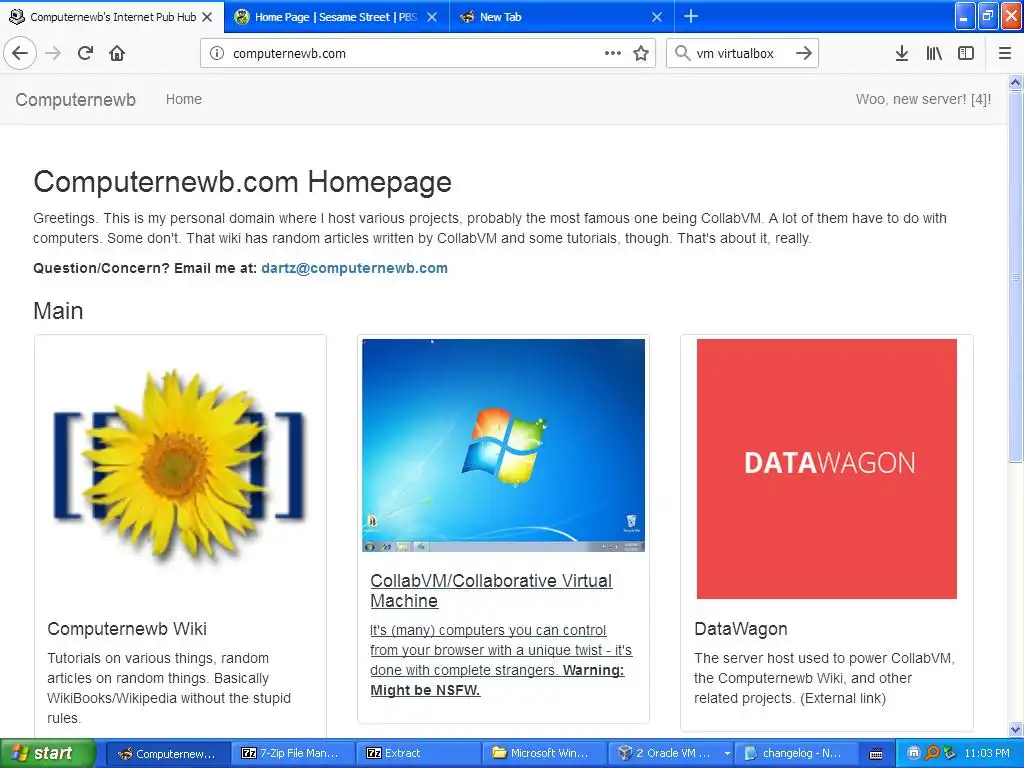This screenshot has width=1024, height=768.
Task: Toggle the sidebar view
Action: coord(966,53)
